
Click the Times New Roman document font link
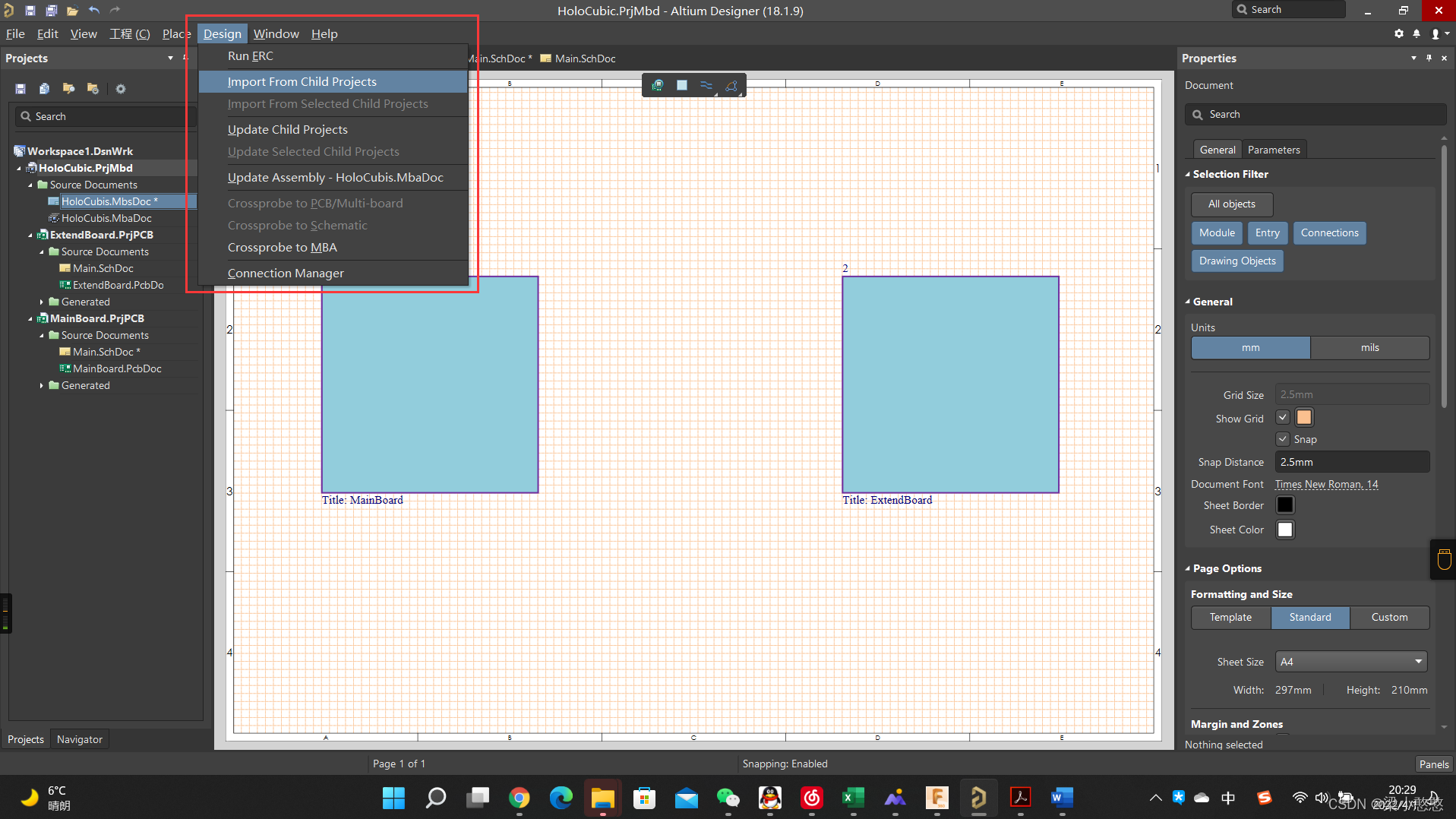tap(1326, 484)
